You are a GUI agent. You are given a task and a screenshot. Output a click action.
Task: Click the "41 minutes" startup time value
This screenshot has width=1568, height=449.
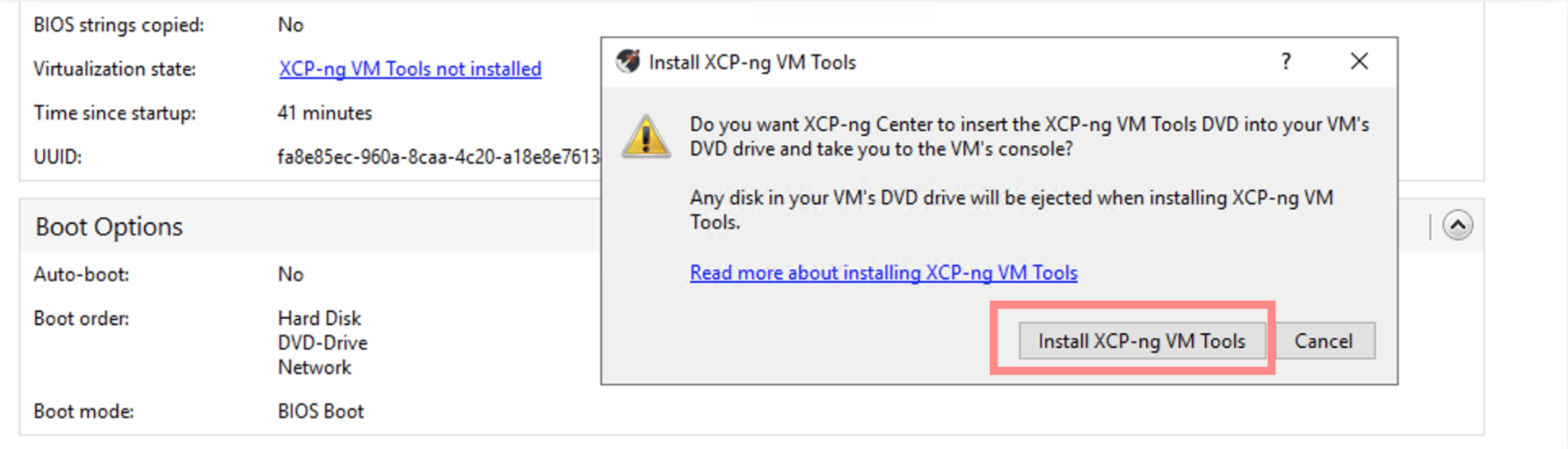325,113
